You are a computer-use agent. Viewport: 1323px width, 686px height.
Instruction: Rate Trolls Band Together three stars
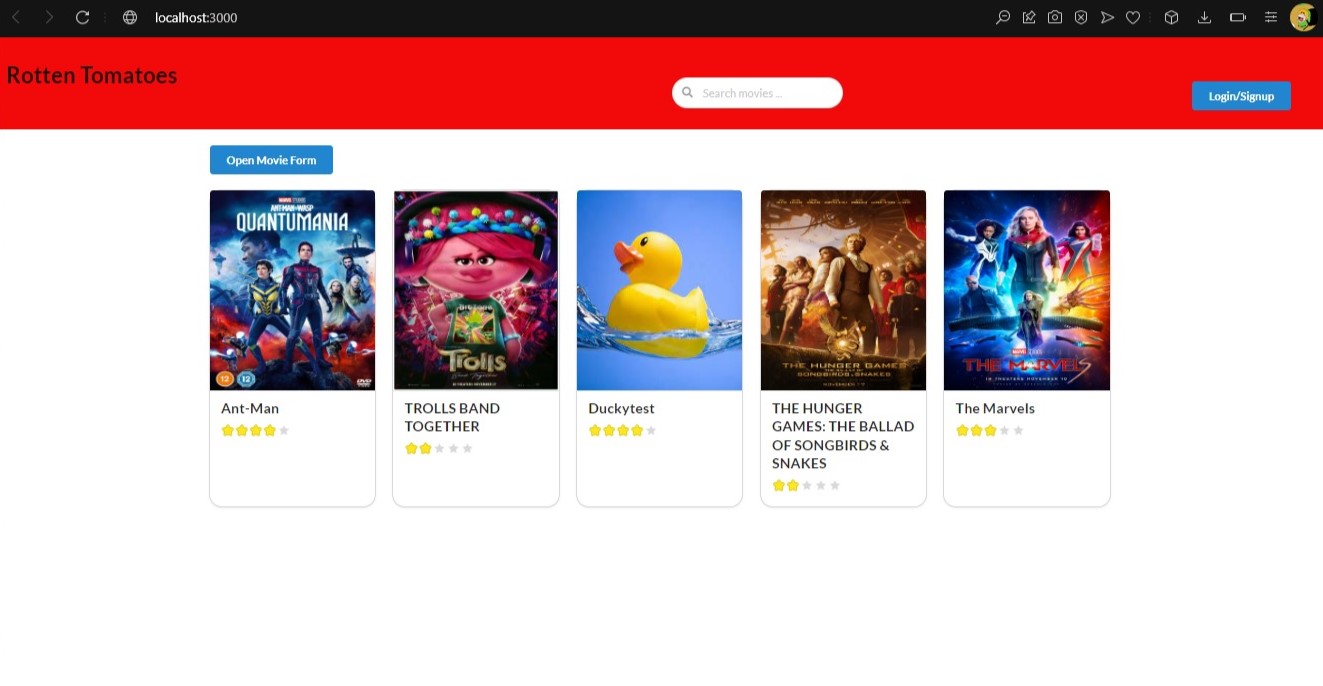click(439, 448)
